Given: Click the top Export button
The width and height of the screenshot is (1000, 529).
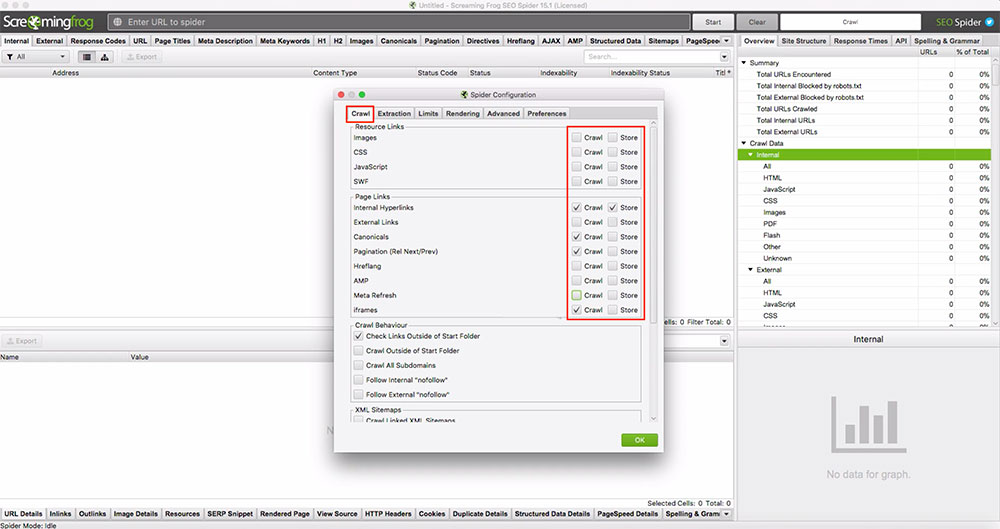Looking at the screenshot, I should 142,57.
